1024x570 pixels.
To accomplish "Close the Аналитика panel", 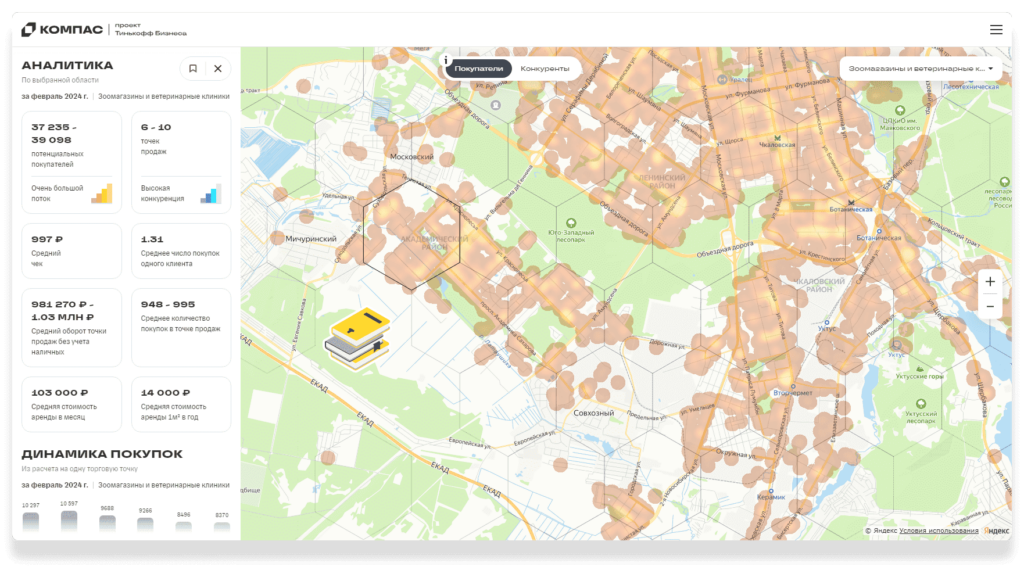I will point(217,69).
